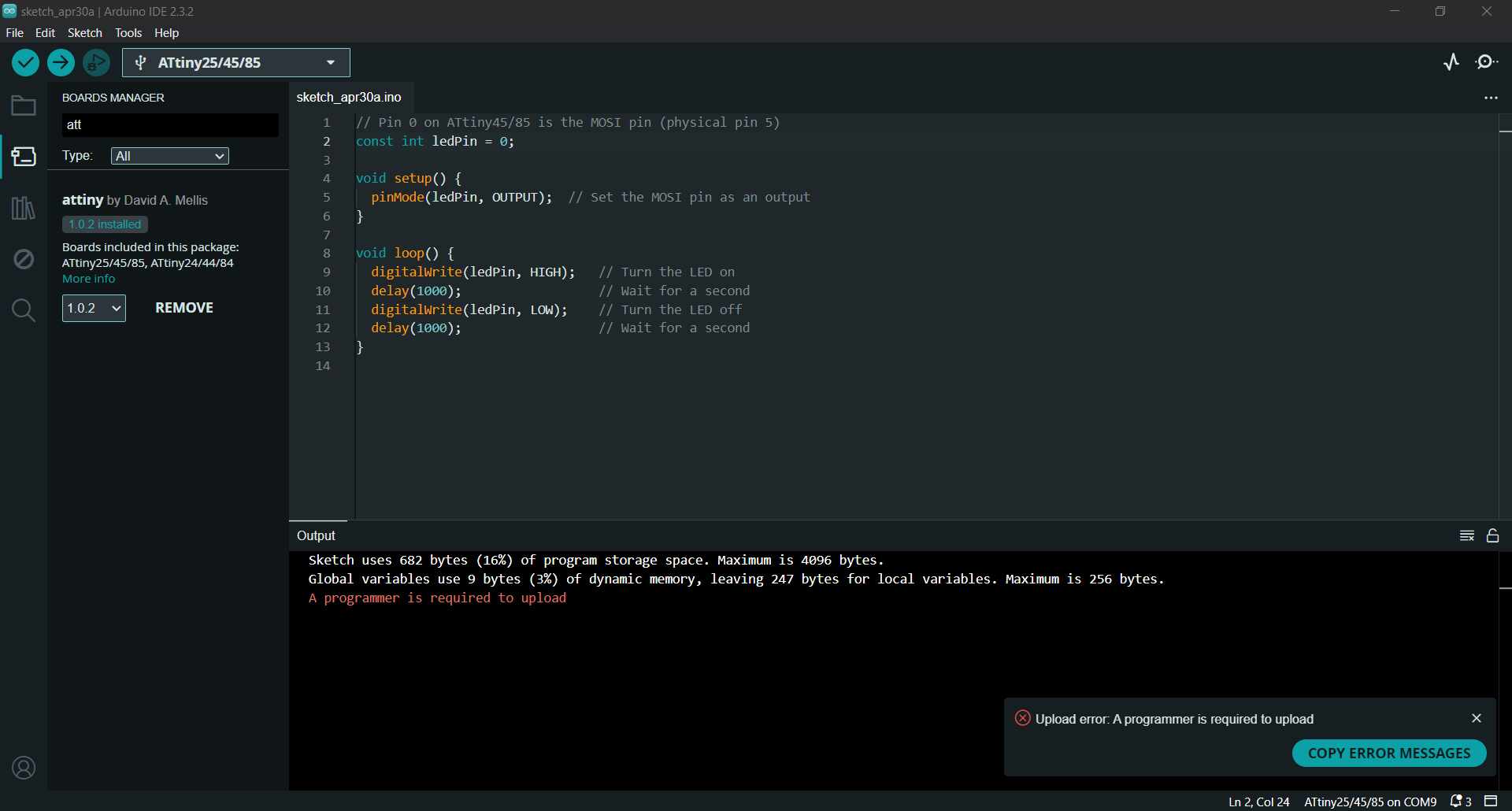Click the "void loop() {" code line
This screenshot has width=1512, height=811.
(405, 253)
